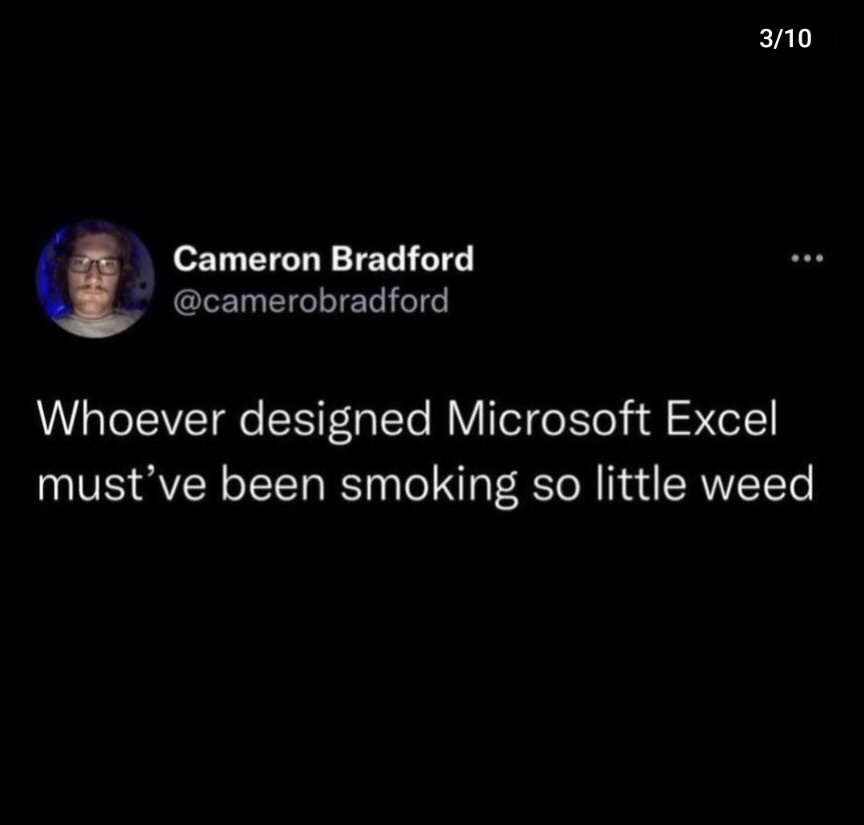Viewport: 864px width, 825px height.
Task: Click the glasses in the avatar photo
Action: coord(94,265)
